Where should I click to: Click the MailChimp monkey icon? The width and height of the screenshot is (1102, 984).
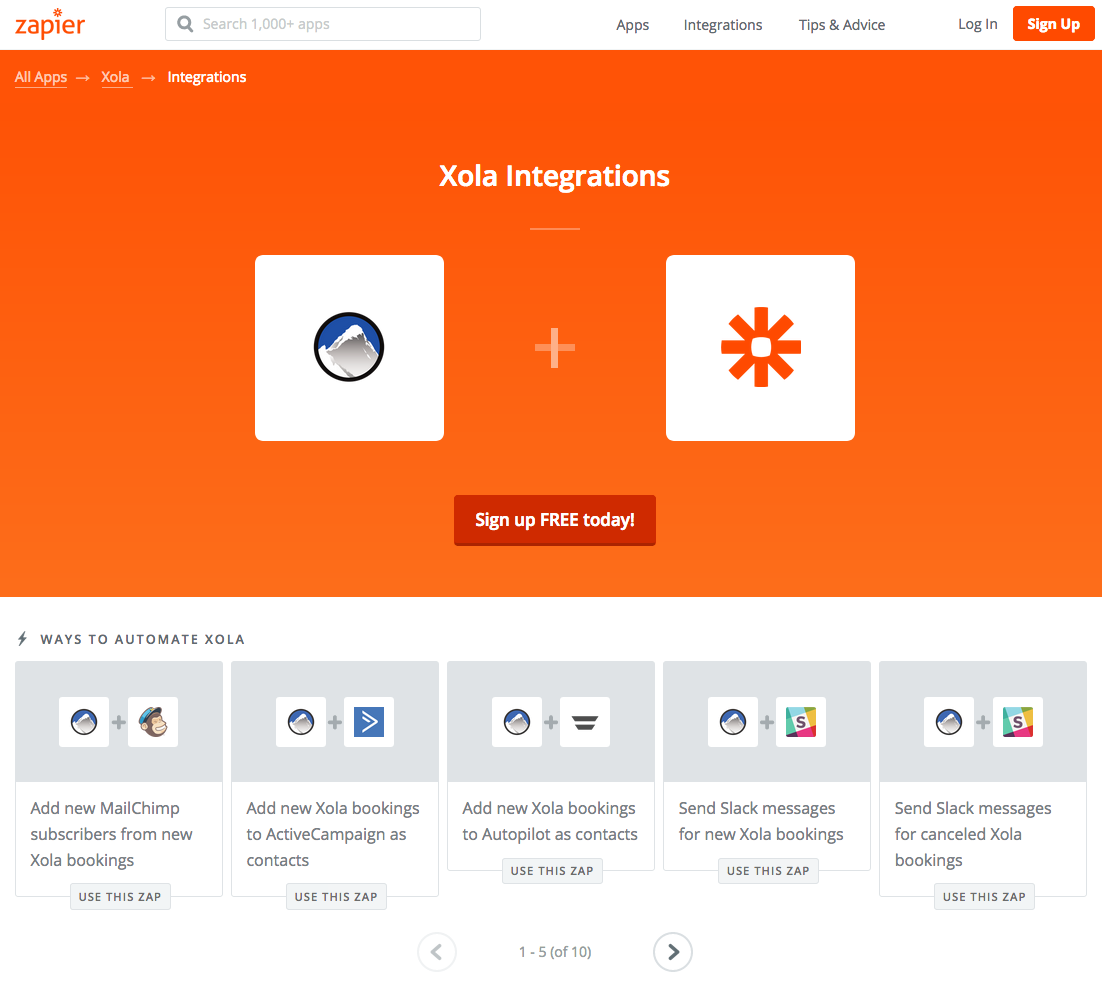coord(153,722)
